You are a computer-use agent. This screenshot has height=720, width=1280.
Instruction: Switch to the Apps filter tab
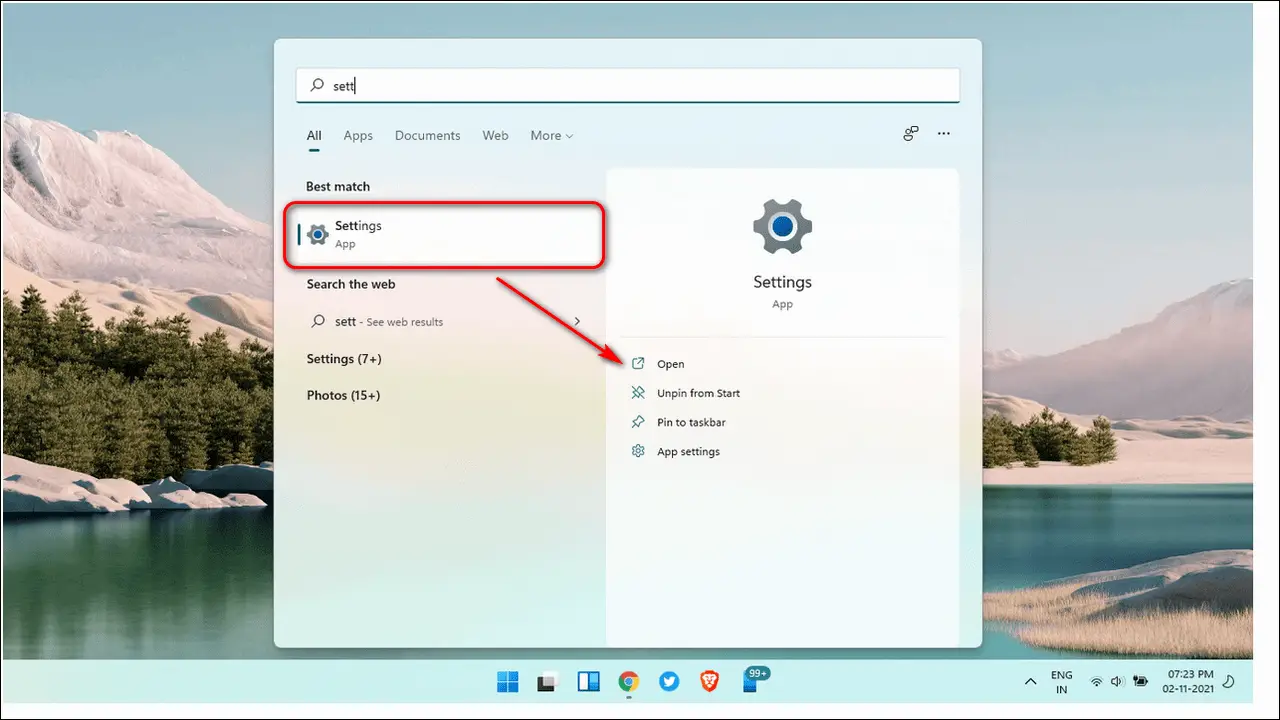(x=358, y=136)
